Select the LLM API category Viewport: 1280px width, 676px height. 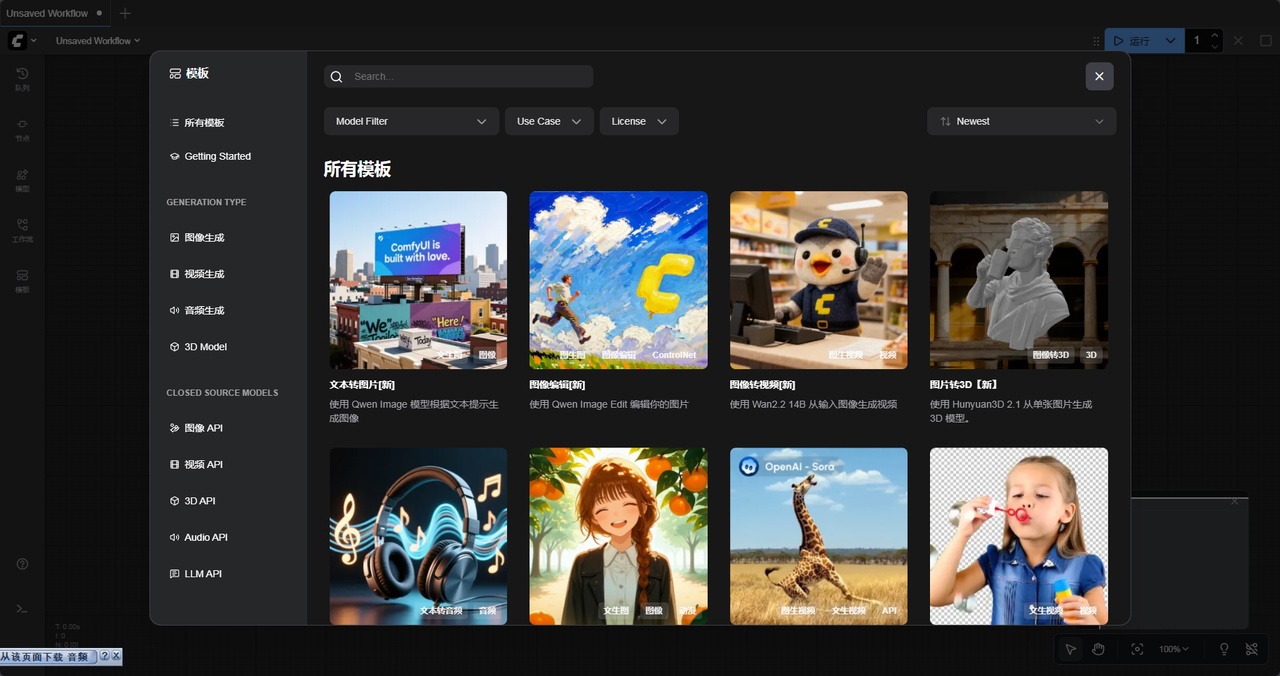pos(202,574)
